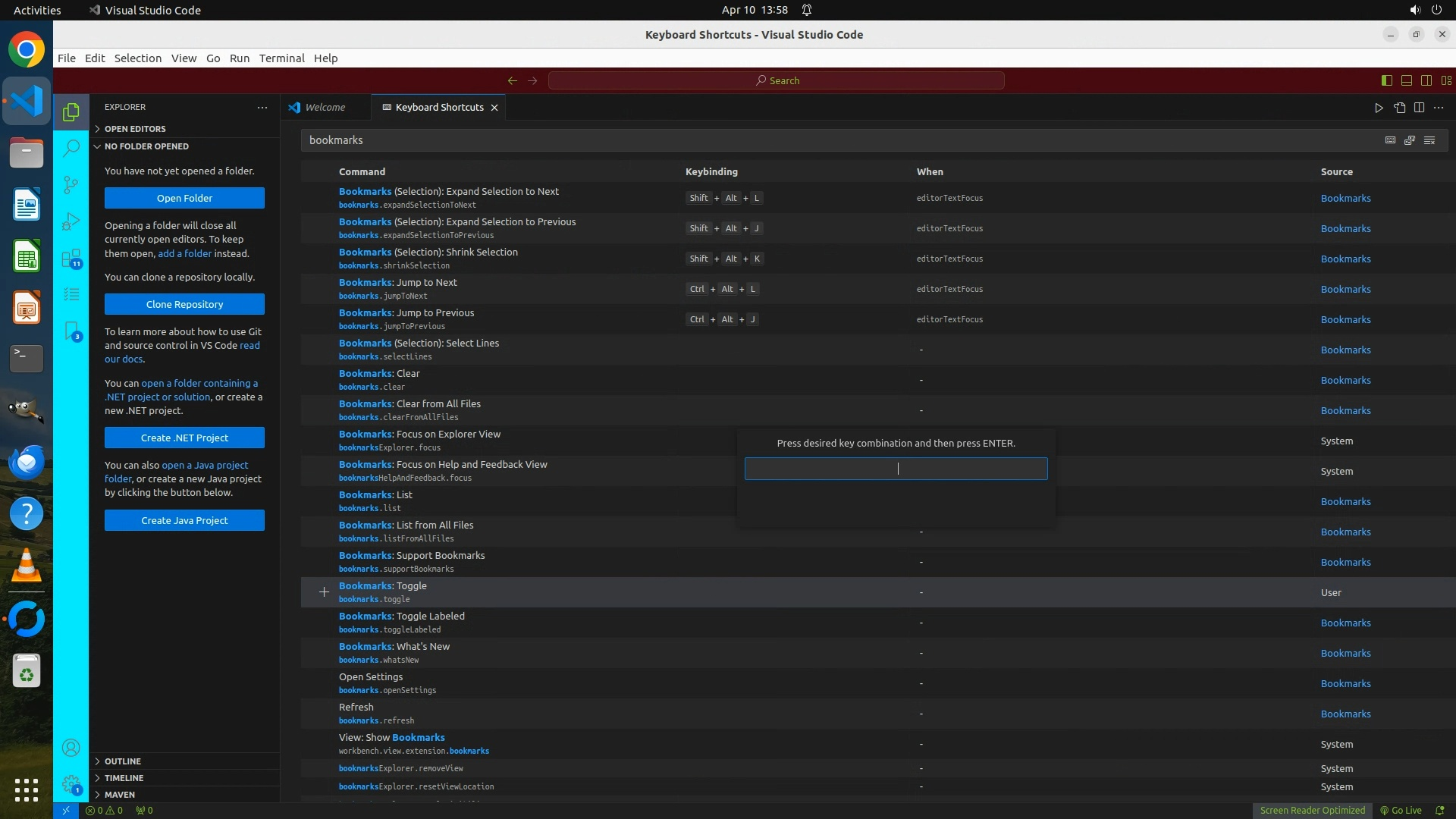The width and height of the screenshot is (1456, 819).
Task: Open the Manage gear icon
Action: tap(71, 783)
